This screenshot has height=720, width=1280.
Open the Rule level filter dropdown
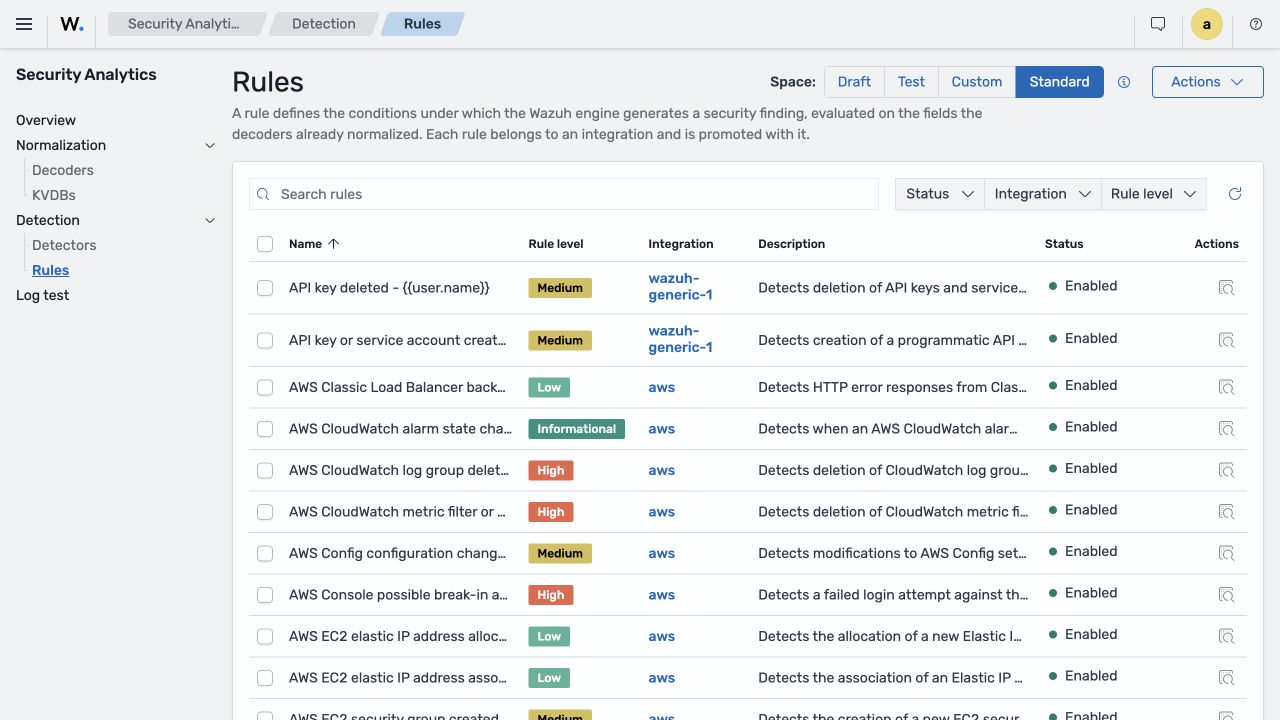point(1153,194)
